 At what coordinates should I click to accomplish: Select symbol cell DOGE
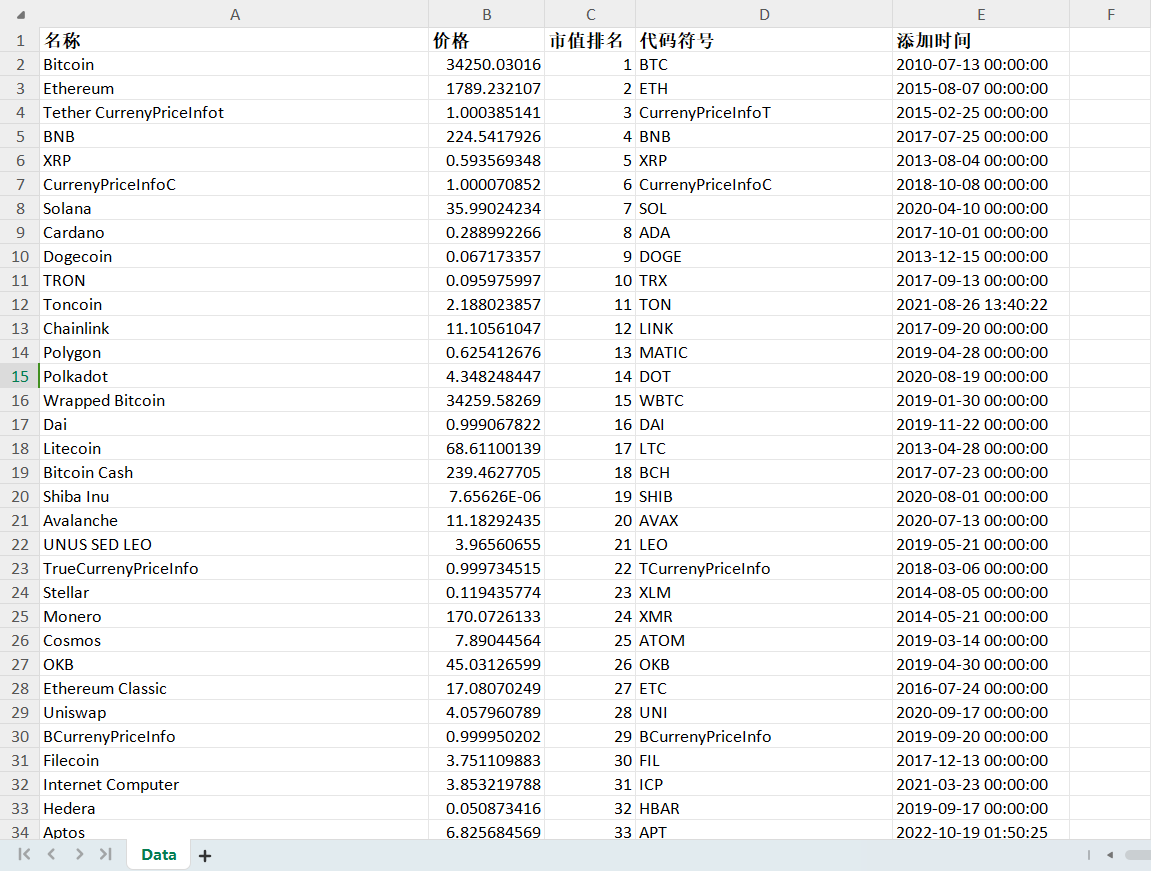click(764, 257)
